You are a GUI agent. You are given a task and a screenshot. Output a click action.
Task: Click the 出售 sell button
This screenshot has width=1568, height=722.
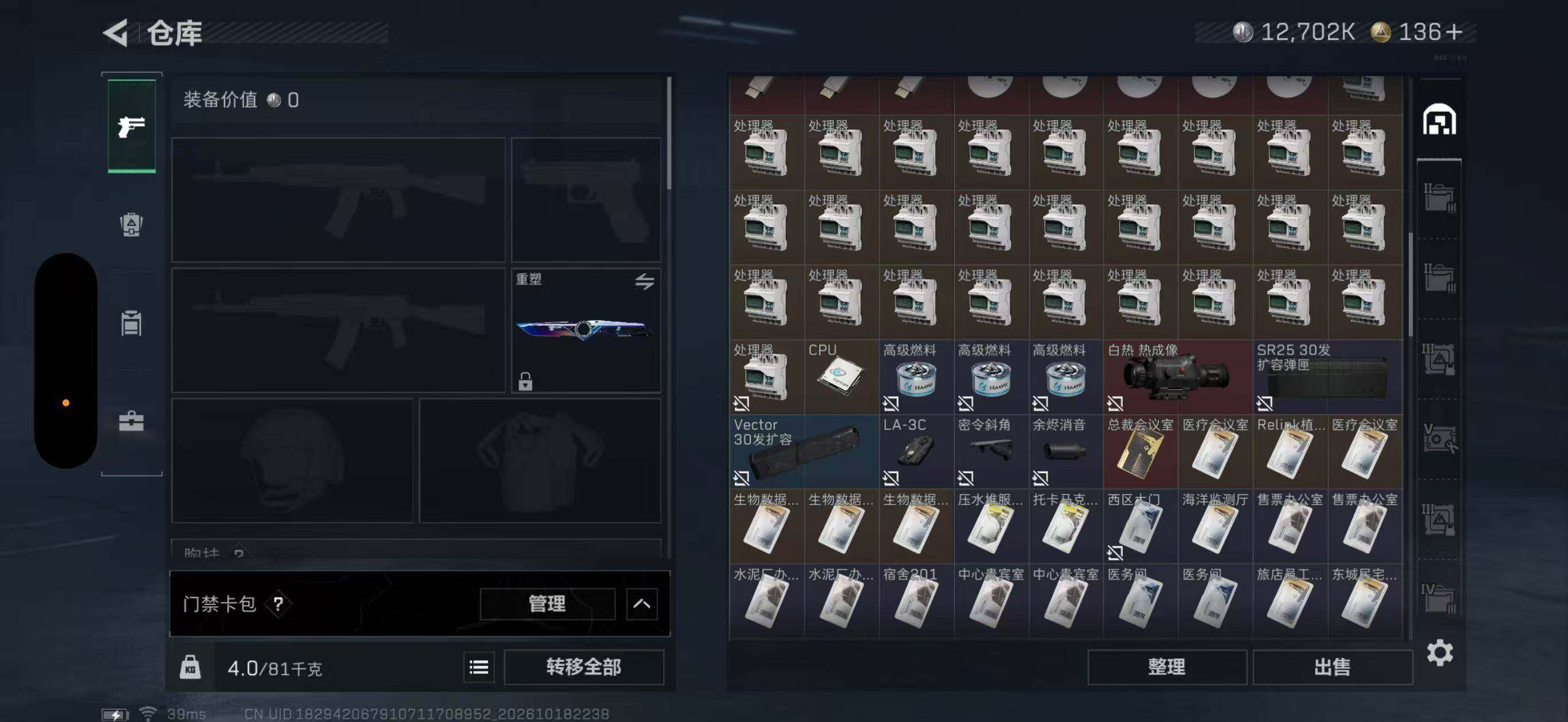click(x=1332, y=667)
